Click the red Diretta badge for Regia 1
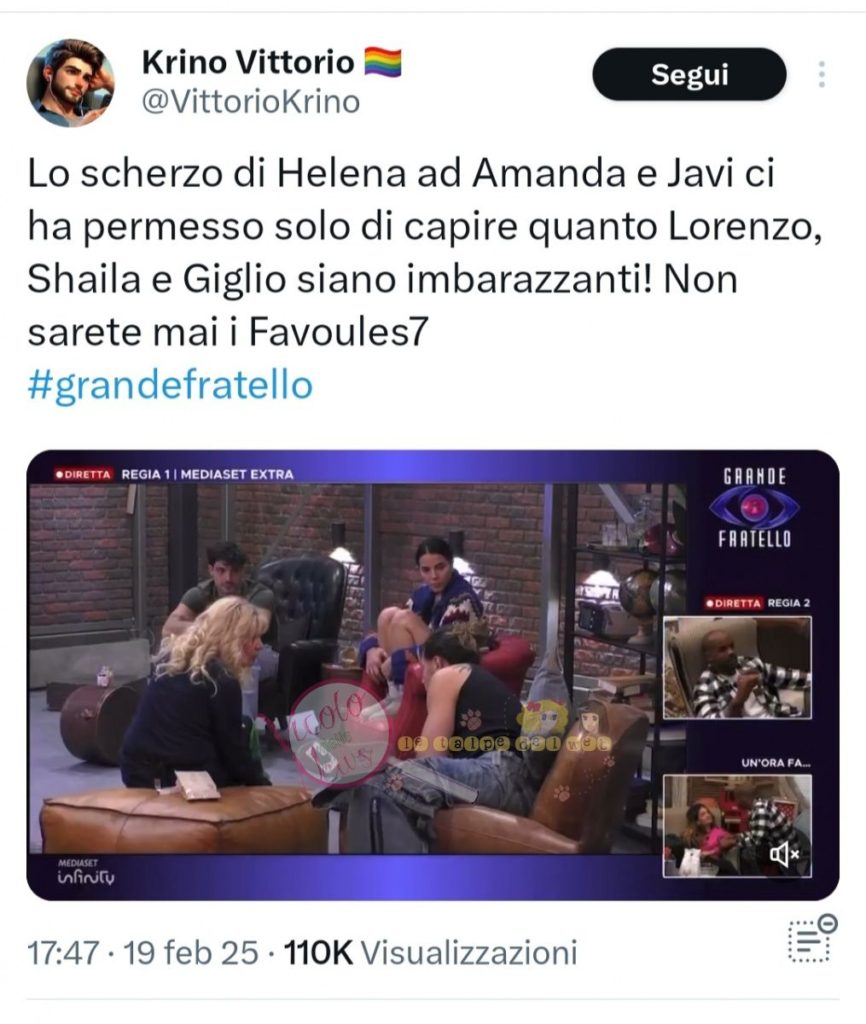 point(83,474)
